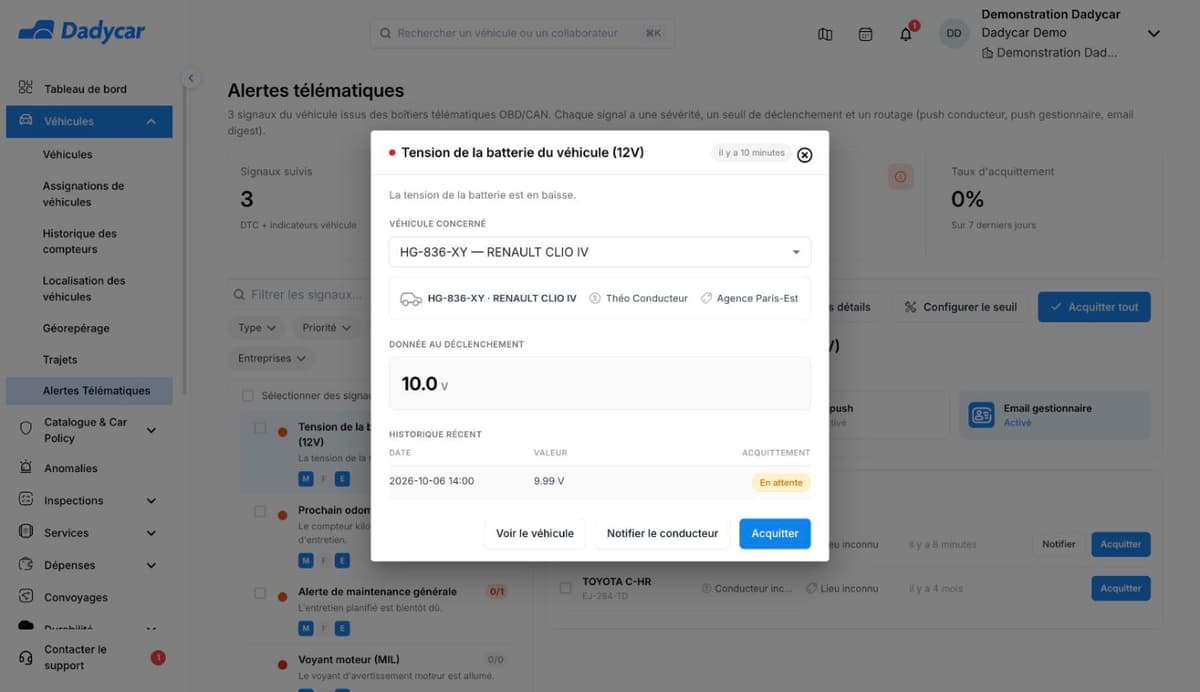Image resolution: width=1200 pixels, height=692 pixels.
Task: Expand the Dépenses sidebar section
Action: click(151, 565)
